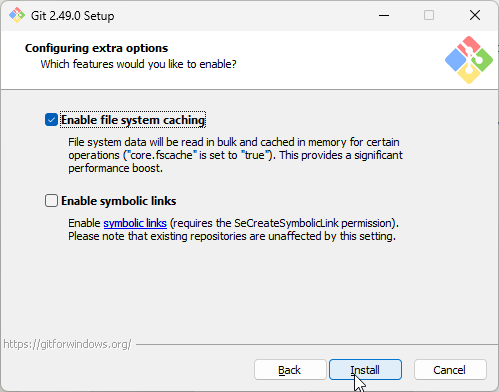
Task: Click the file system caching description text
Action: [x=235, y=155]
